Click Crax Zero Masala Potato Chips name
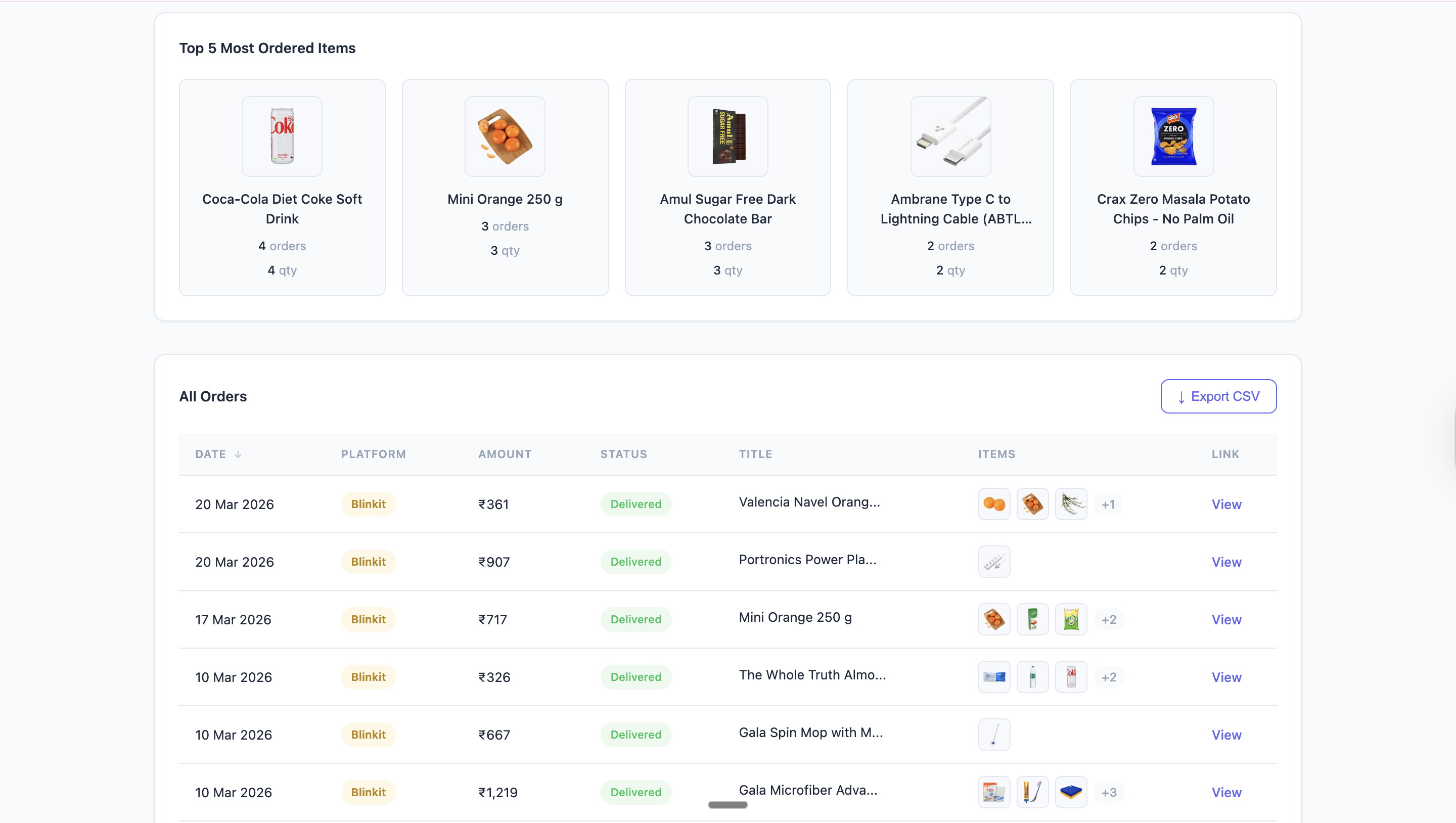Screen dimensions: 1456x823 click(1173, 209)
